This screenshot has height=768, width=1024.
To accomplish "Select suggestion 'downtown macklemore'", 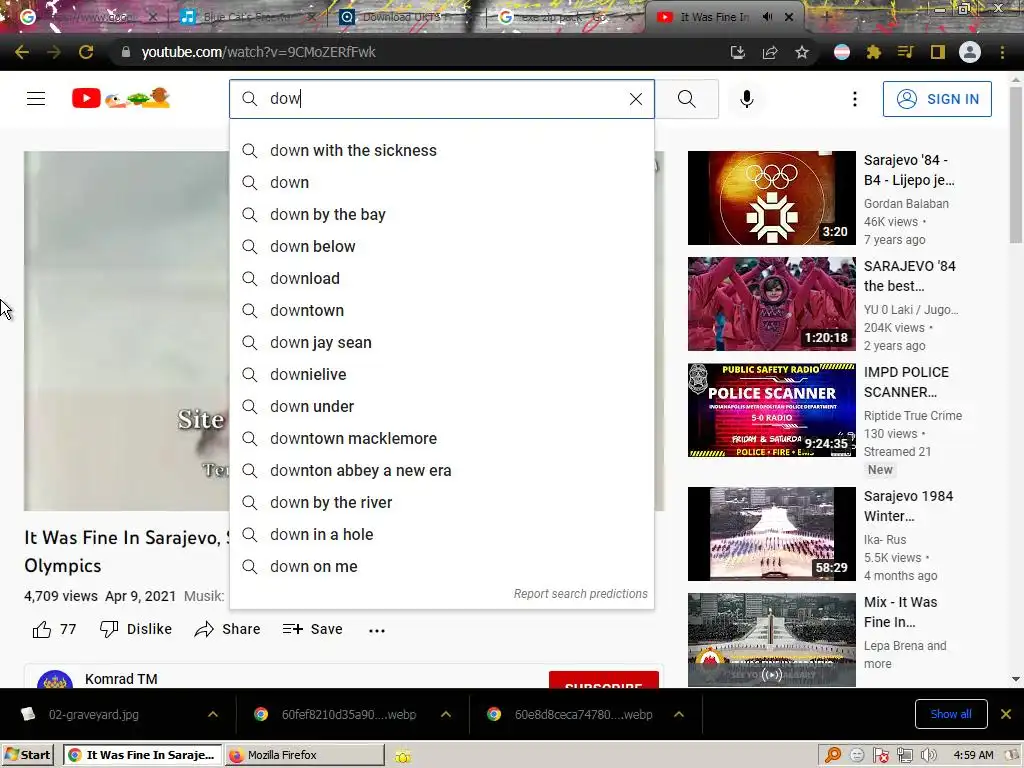I will click(x=441, y=438).
